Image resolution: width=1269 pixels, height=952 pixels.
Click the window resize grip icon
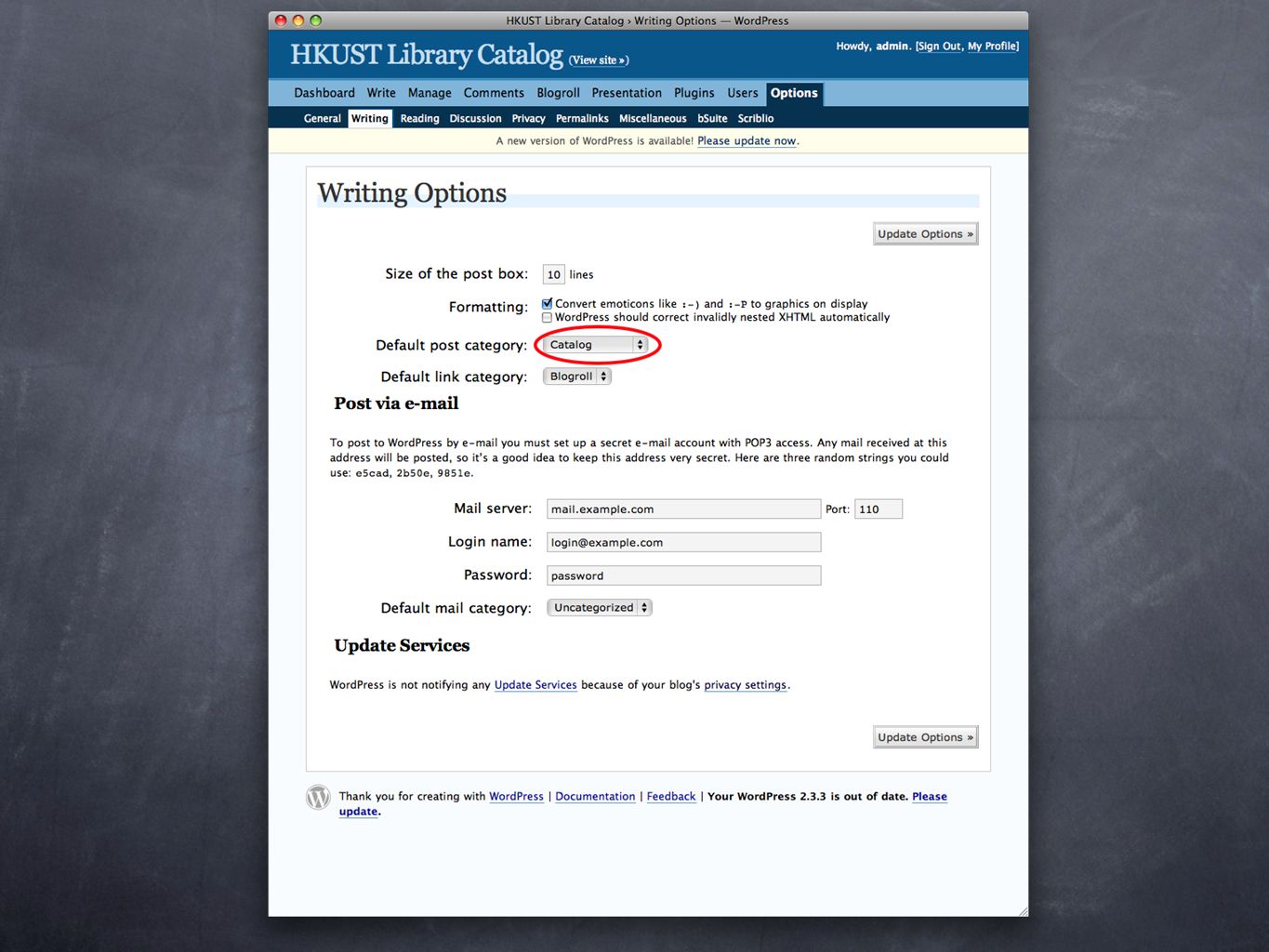coord(1022,910)
